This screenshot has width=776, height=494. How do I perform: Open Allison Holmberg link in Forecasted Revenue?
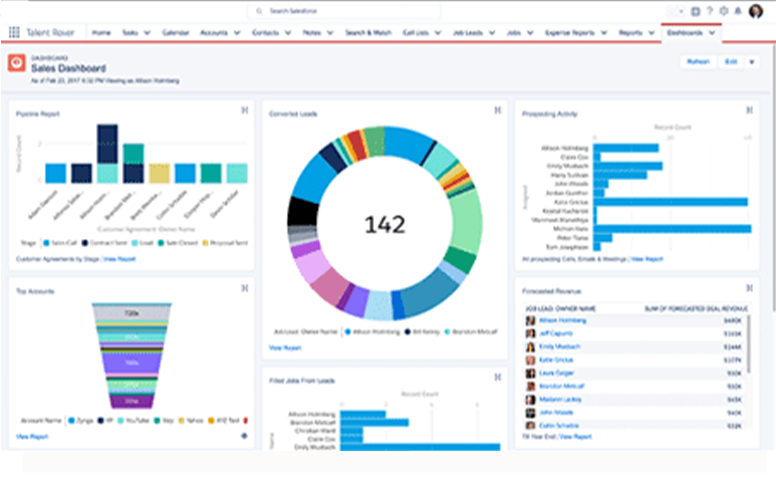coord(563,321)
